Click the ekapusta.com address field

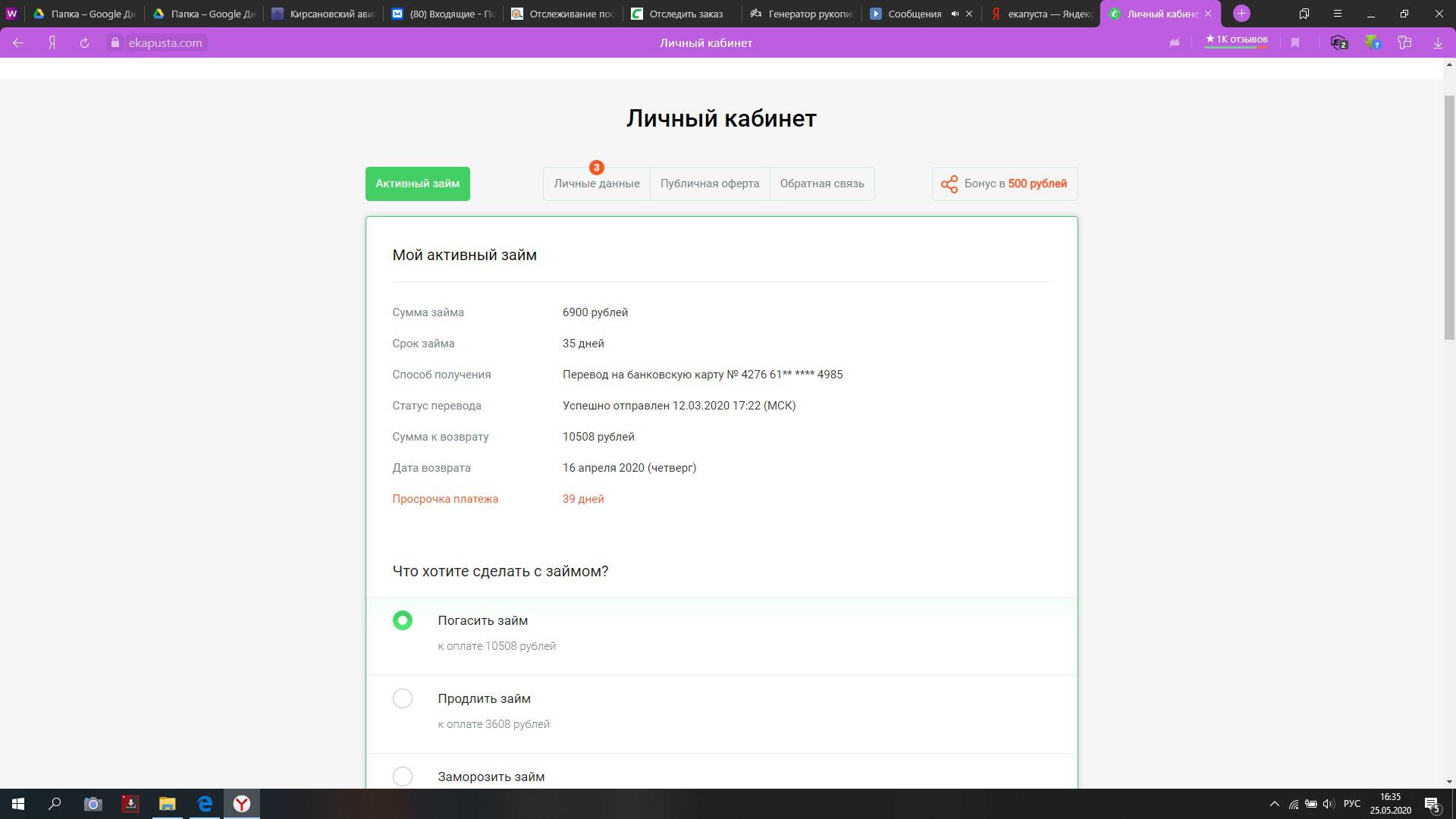[165, 43]
